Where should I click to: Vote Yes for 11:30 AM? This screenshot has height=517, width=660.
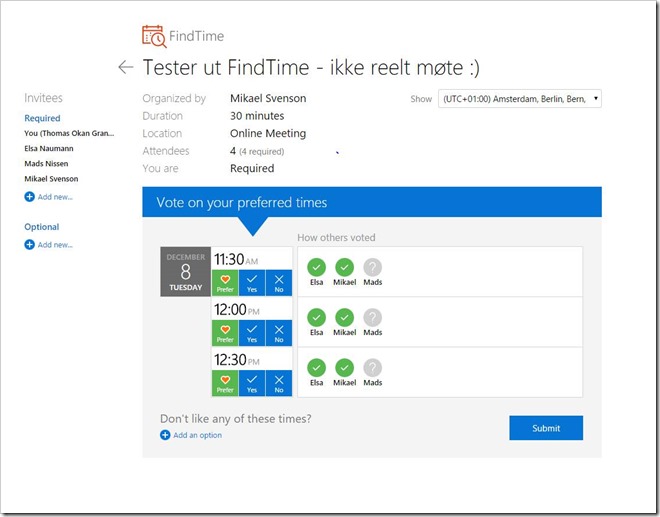point(252,283)
